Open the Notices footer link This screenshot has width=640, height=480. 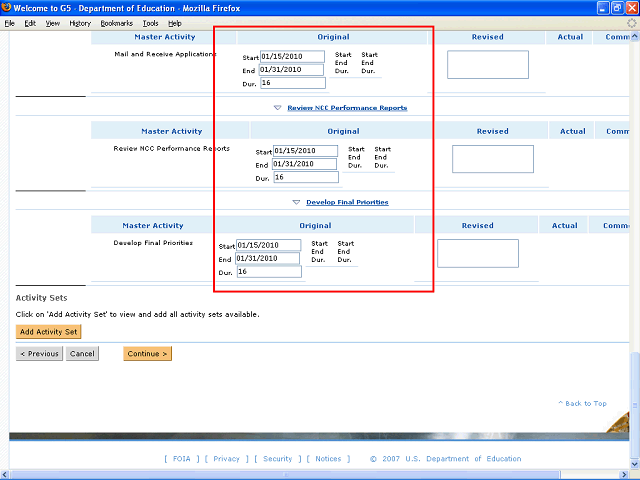[328, 459]
